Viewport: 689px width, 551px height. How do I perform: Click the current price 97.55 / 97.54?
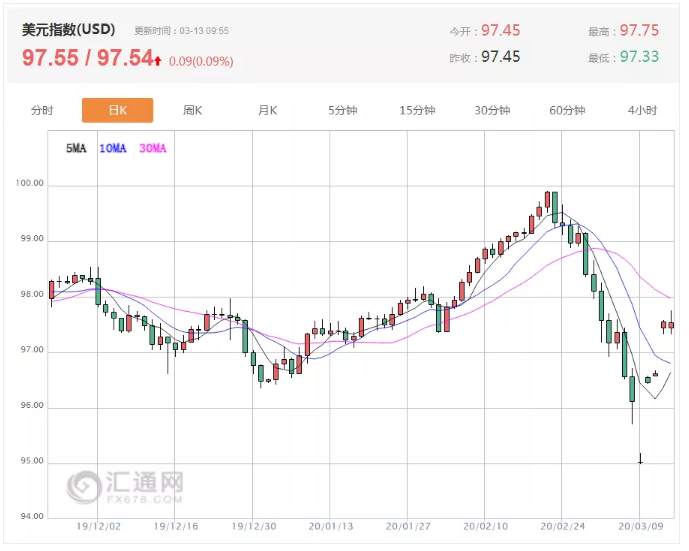(87, 58)
